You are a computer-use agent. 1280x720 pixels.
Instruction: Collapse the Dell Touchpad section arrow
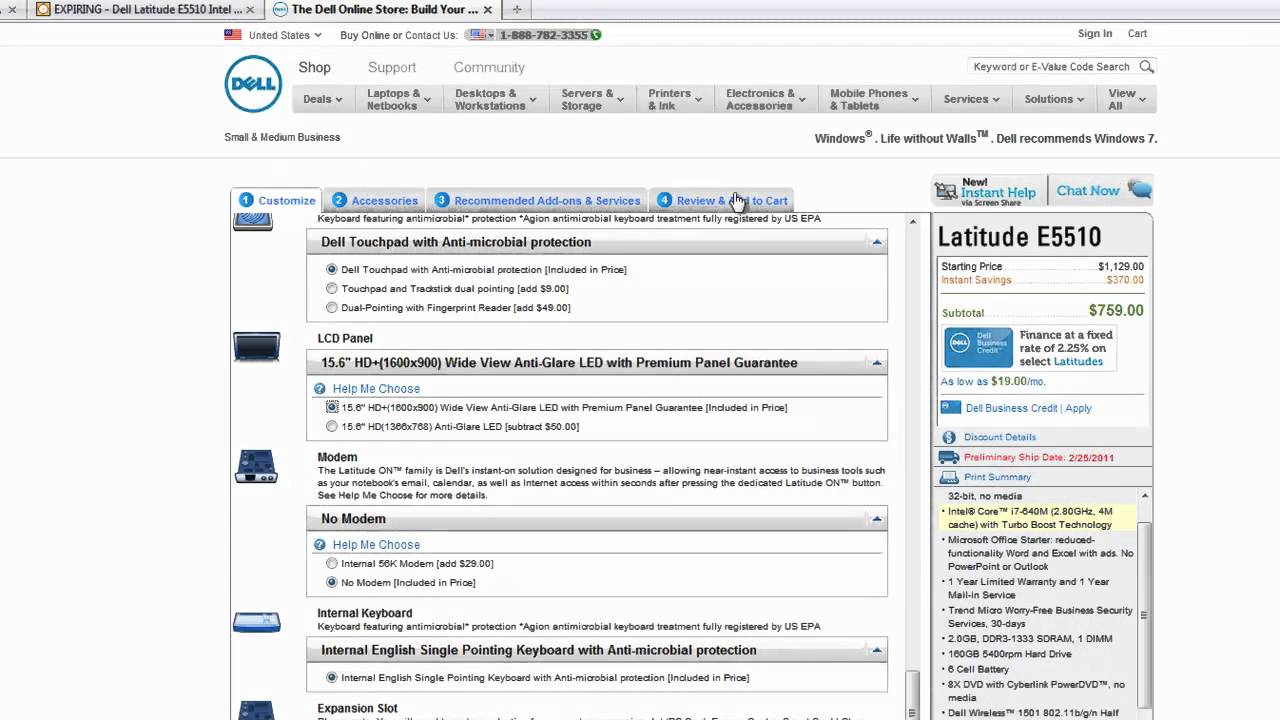point(877,242)
